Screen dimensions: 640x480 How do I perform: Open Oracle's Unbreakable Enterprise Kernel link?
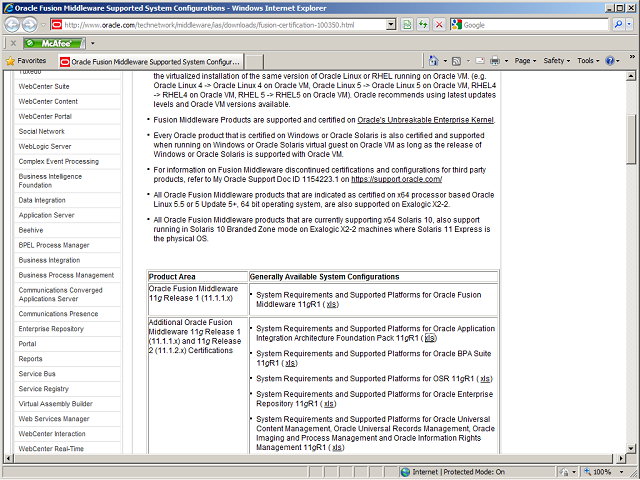411,120
